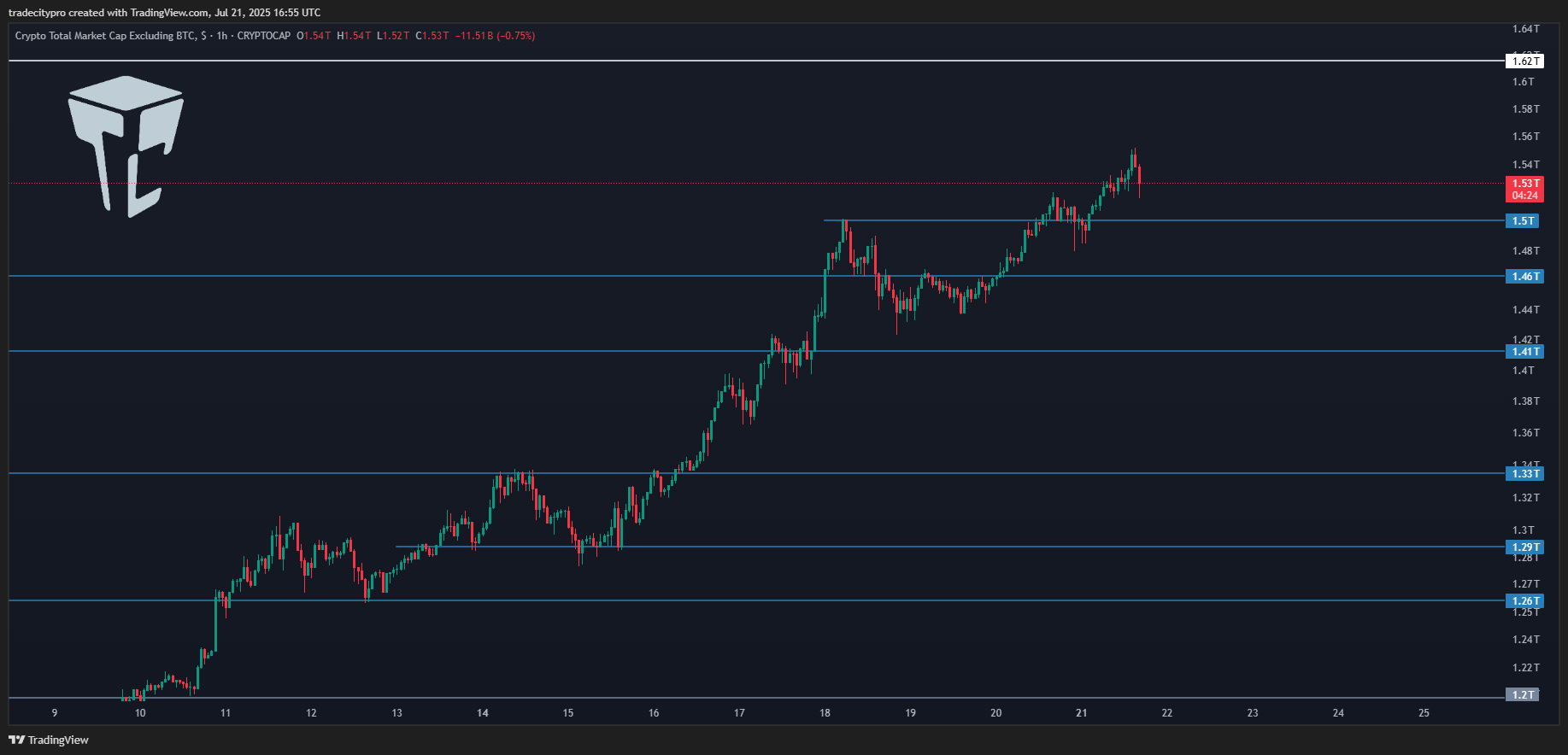Click the chart title Crypto Total Market Cap Excluding BTC

pyautogui.click(x=105, y=36)
